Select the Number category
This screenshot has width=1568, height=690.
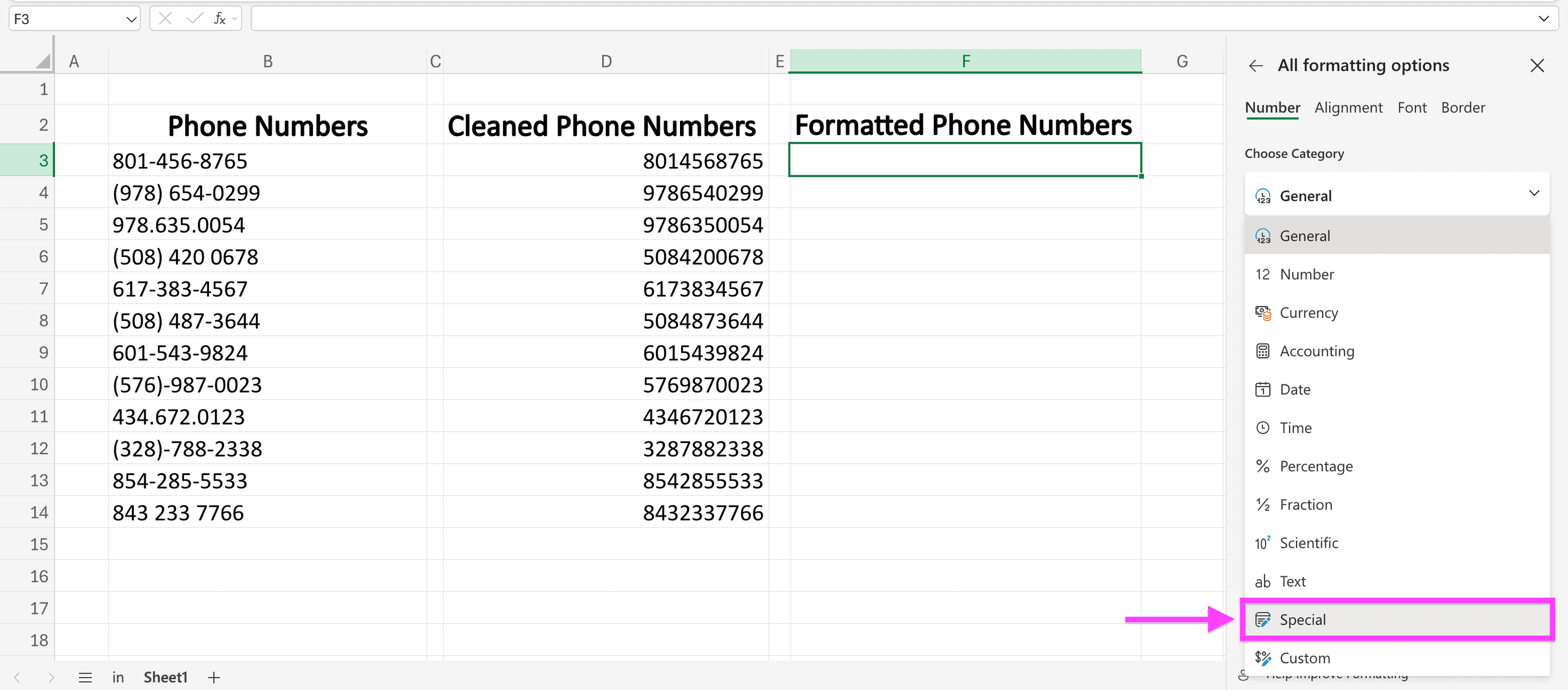click(x=1396, y=274)
